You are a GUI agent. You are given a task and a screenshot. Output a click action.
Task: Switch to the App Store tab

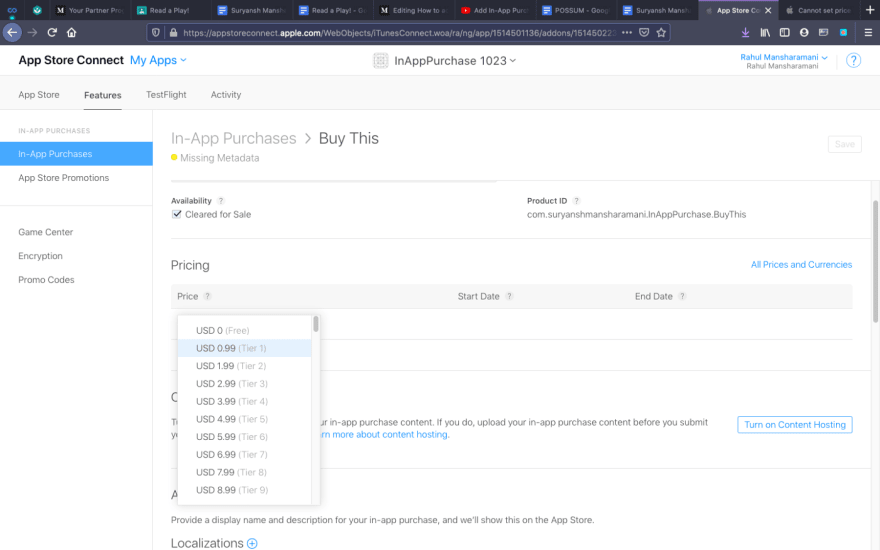tap(39, 95)
